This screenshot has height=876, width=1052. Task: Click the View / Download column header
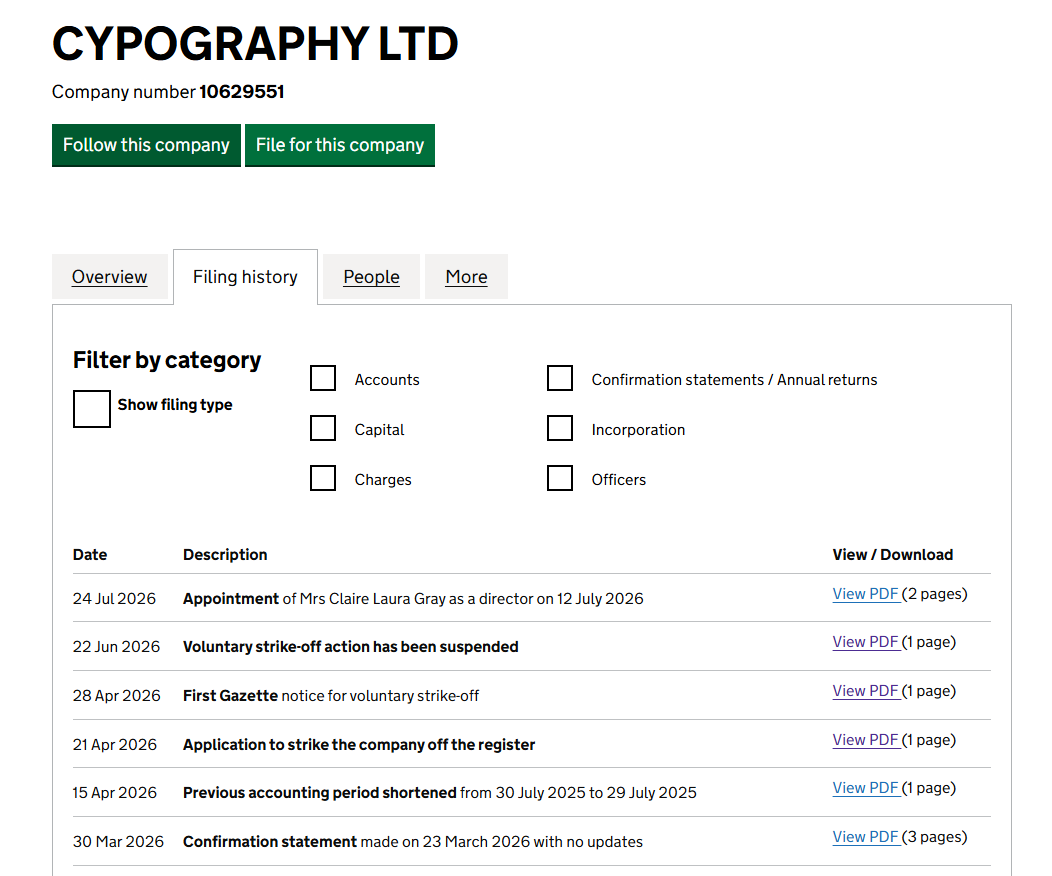893,555
